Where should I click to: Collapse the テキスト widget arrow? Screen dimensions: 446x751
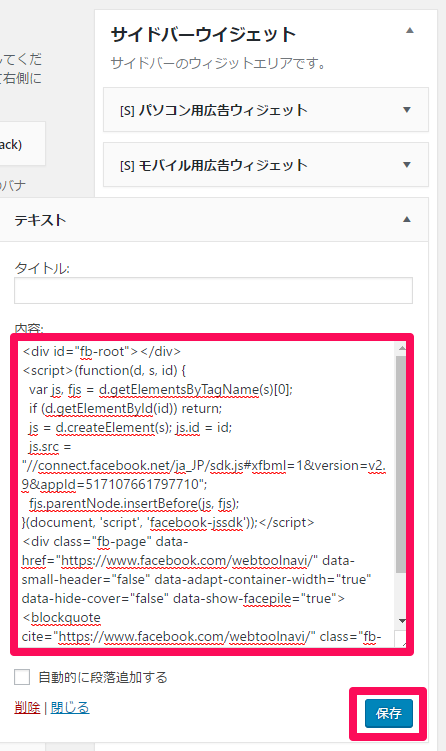407,219
